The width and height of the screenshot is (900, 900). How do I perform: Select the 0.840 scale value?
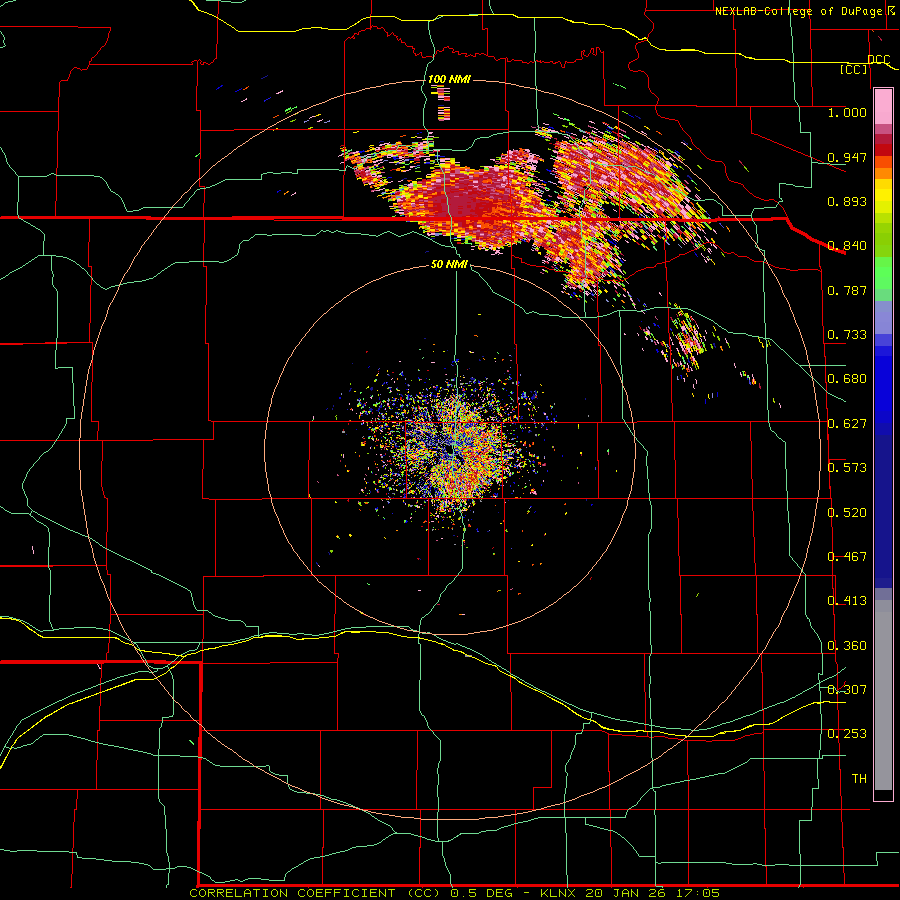pos(847,246)
